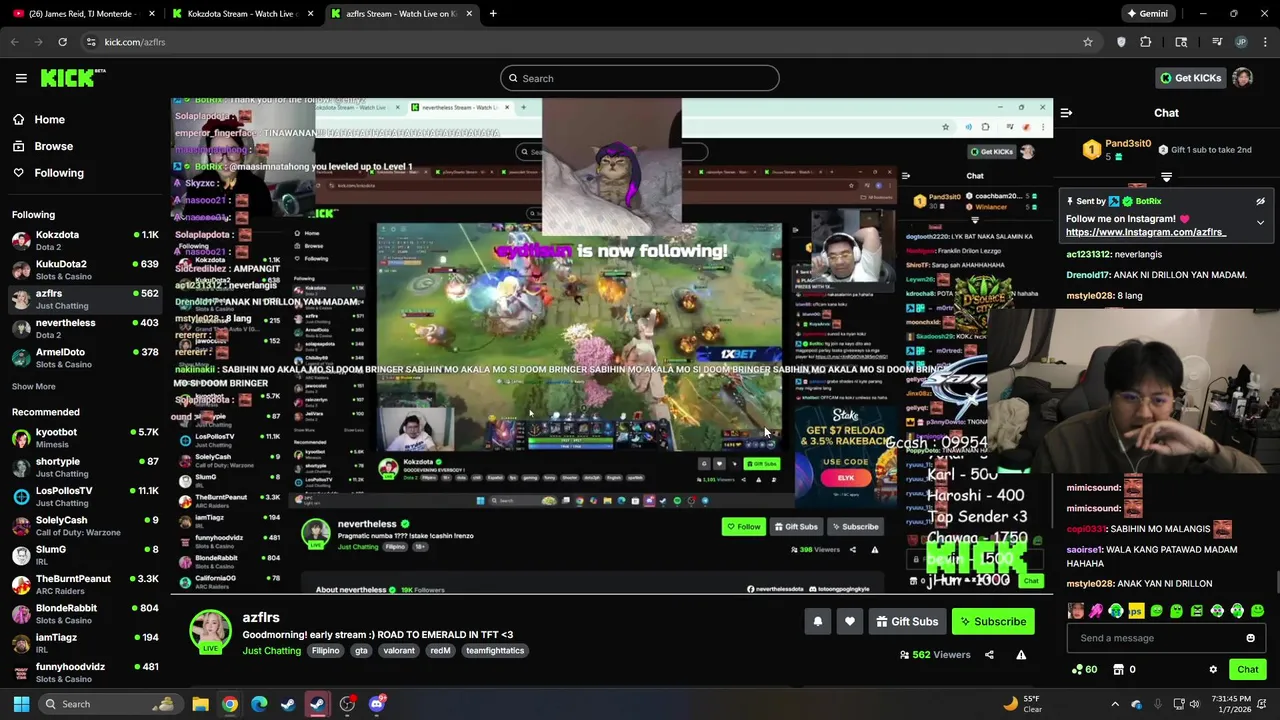Open media controls icon in Chrome toolbar
This screenshot has width=1280, height=720.
[1216, 42]
